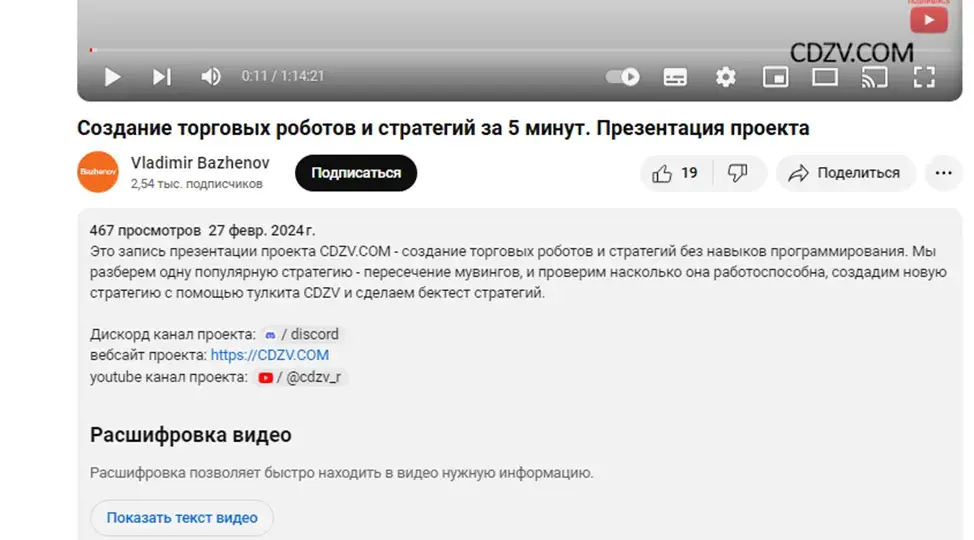This screenshot has height=540, width=974.
Task: Open the more actions three-dot menu
Action: (x=943, y=173)
